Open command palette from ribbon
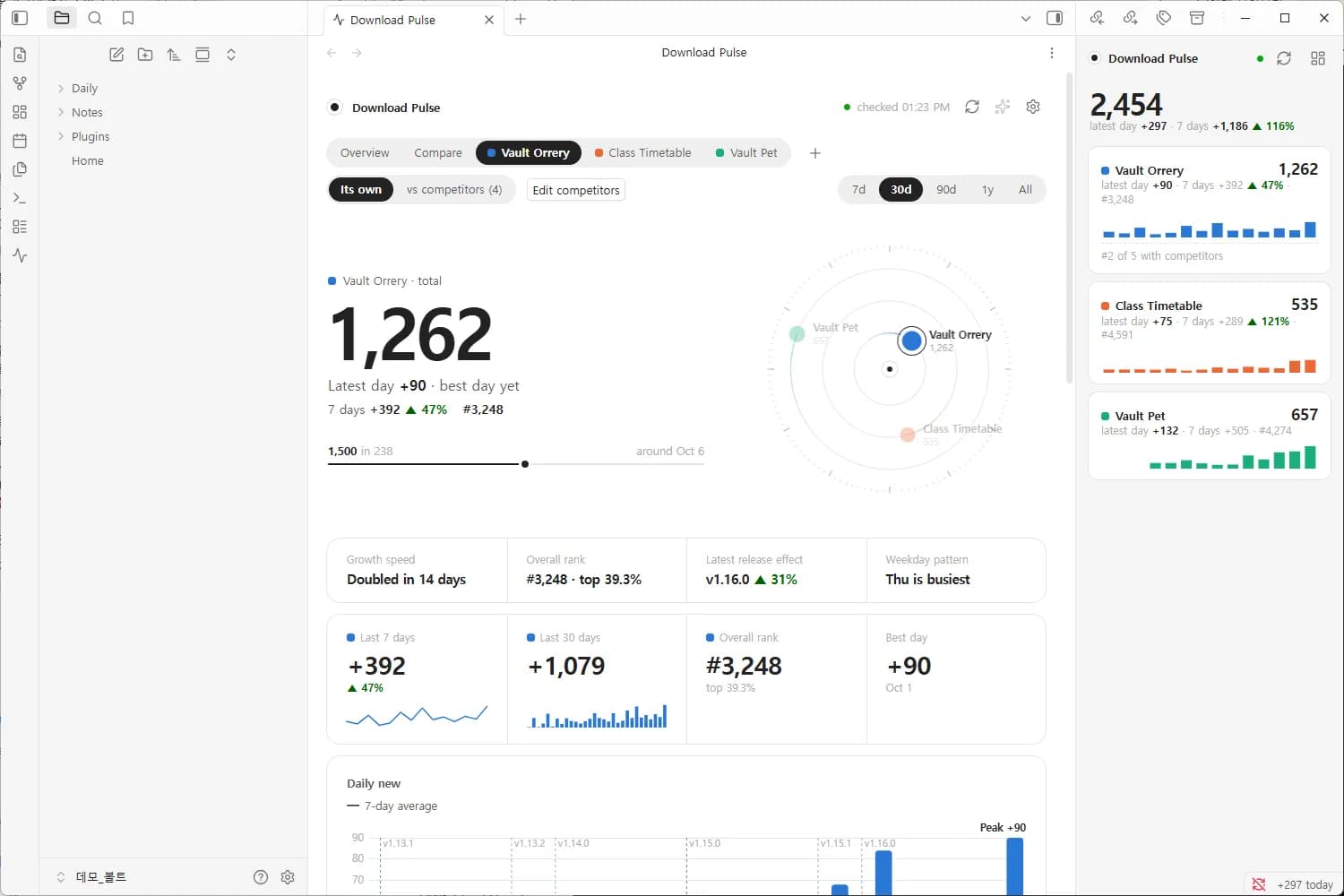 [x=20, y=198]
